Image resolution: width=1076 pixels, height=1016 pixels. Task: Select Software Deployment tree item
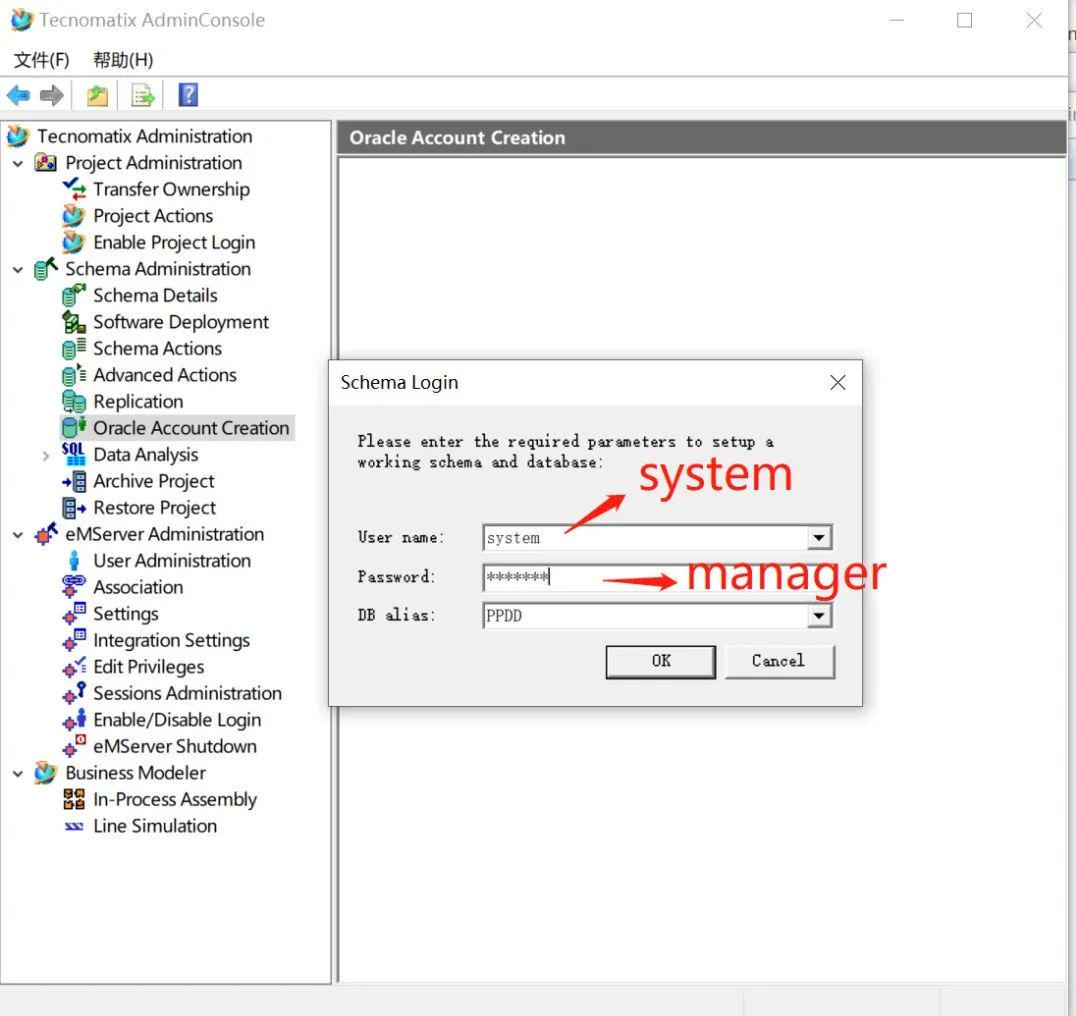pyautogui.click(x=181, y=322)
